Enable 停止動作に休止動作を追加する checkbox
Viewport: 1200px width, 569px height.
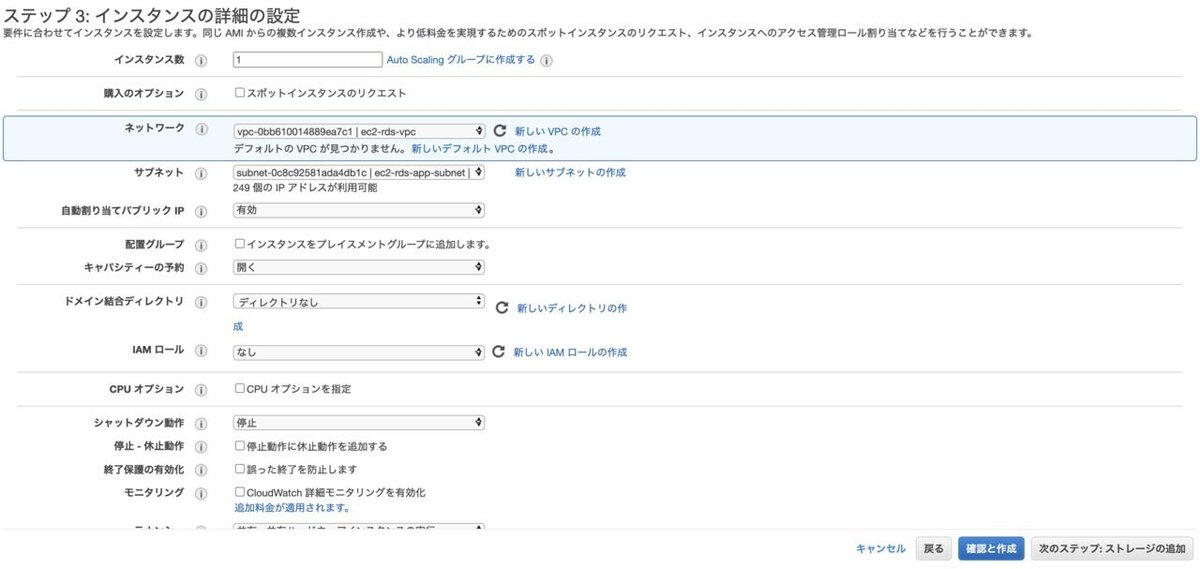click(239, 446)
